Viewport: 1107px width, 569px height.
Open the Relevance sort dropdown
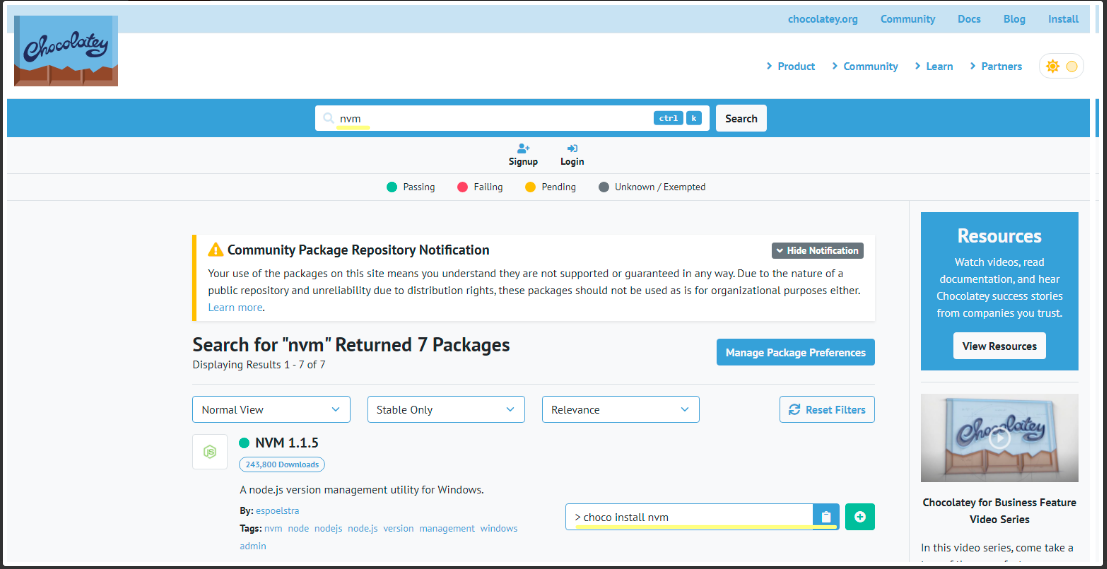click(621, 409)
